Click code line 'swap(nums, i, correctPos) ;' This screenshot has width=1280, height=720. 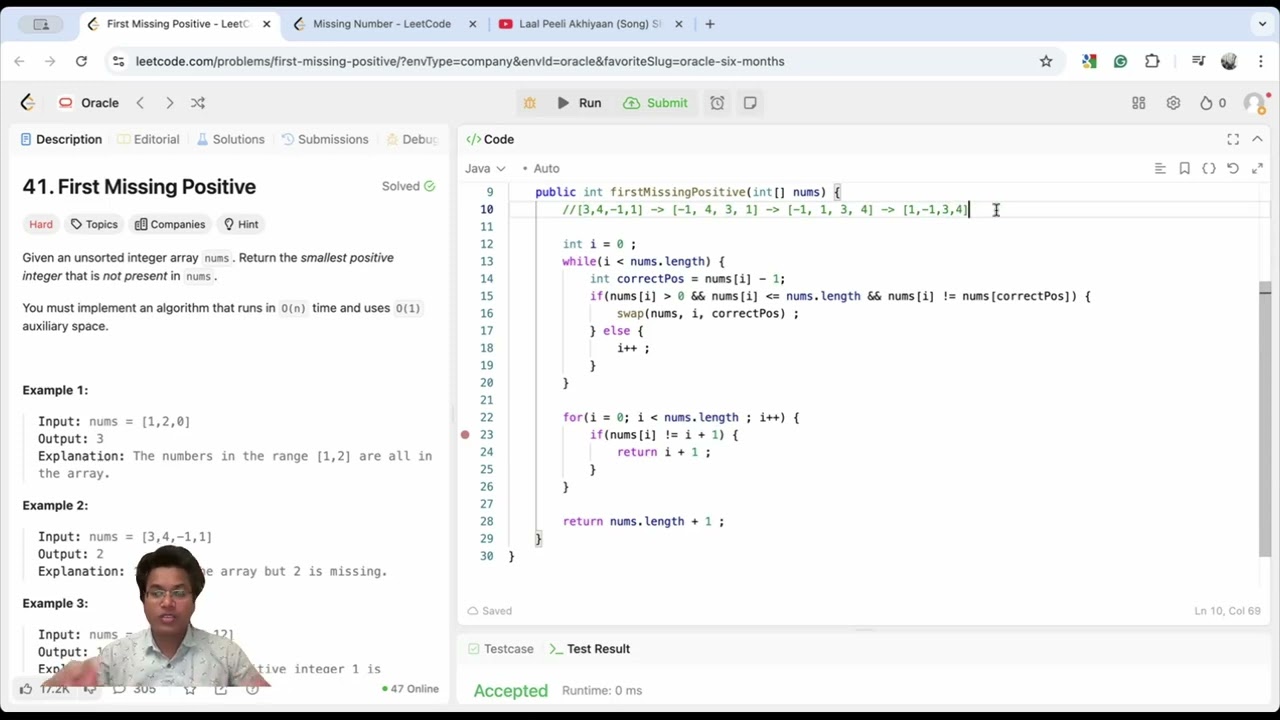(x=708, y=313)
